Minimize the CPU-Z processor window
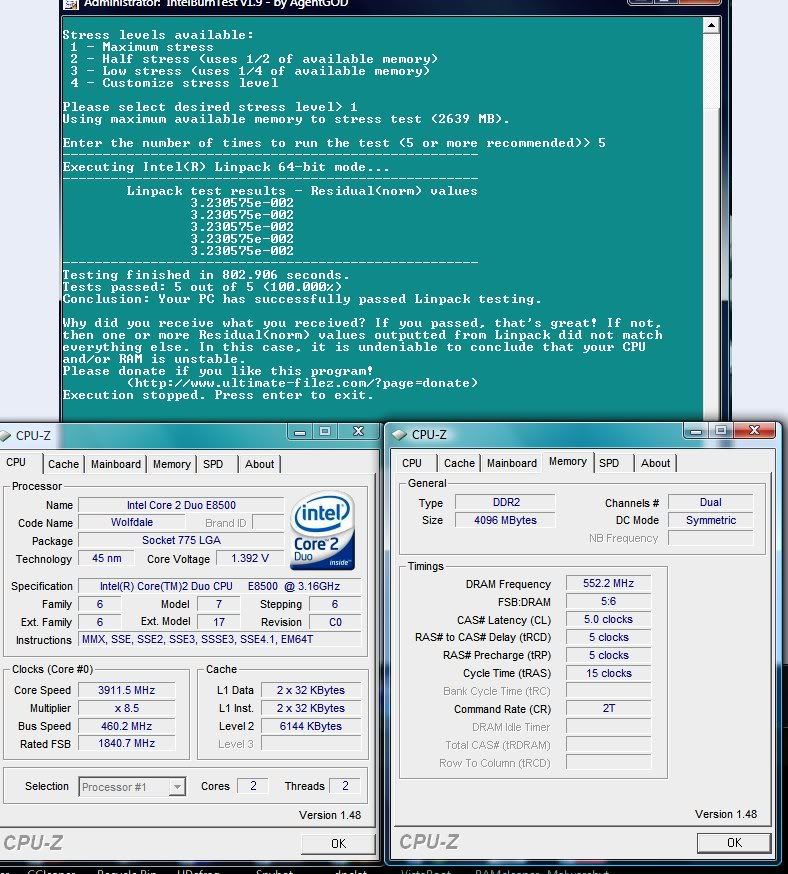This screenshot has height=874, width=788. (x=300, y=431)
